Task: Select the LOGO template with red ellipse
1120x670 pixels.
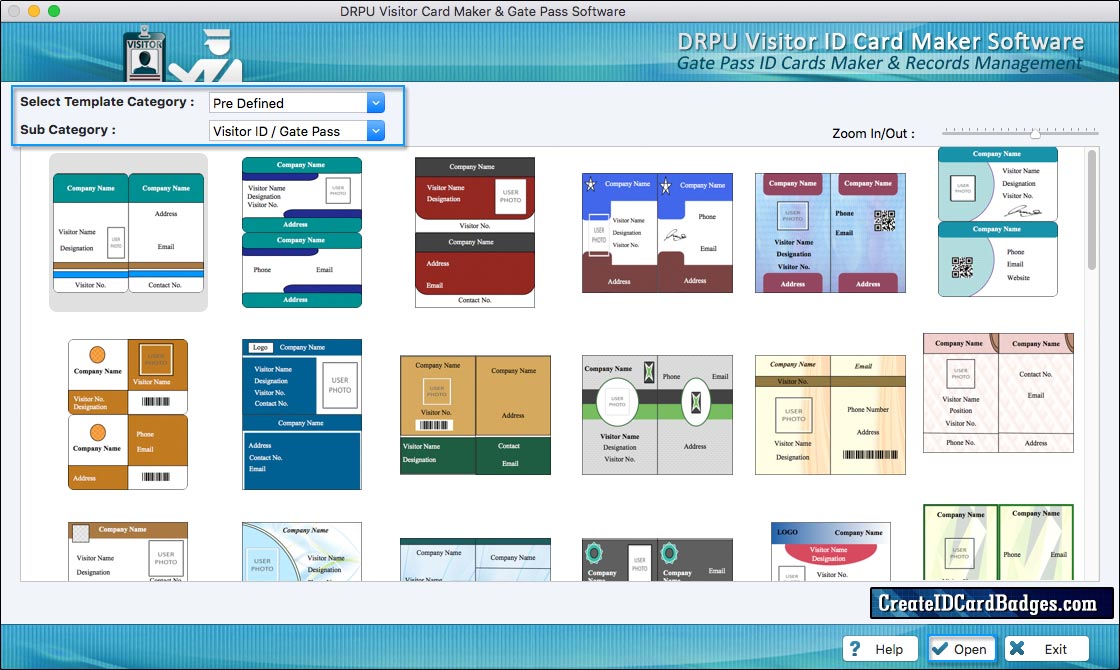Action: click(831, 551)
